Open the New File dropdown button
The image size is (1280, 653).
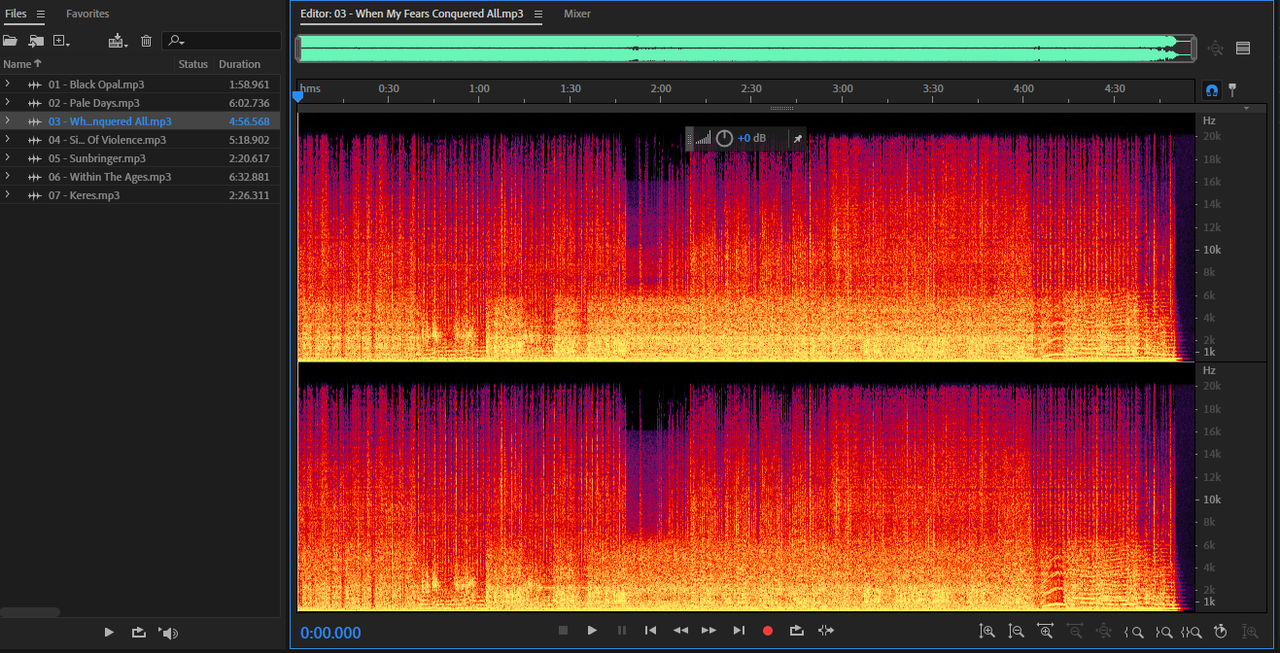(x=62, y=41)
